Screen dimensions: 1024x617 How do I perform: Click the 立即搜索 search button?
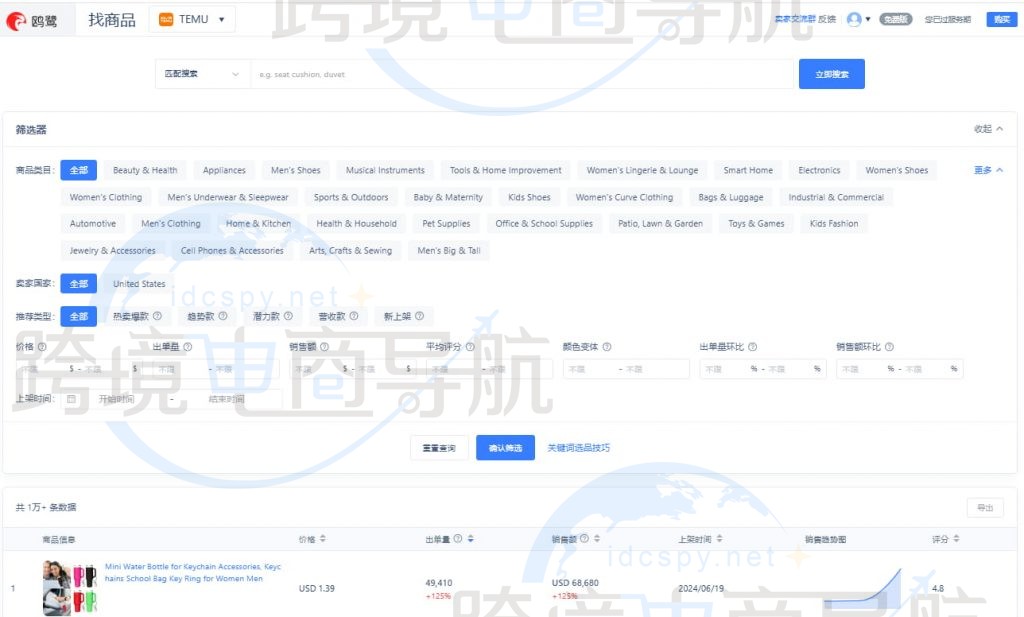[831, 74]
